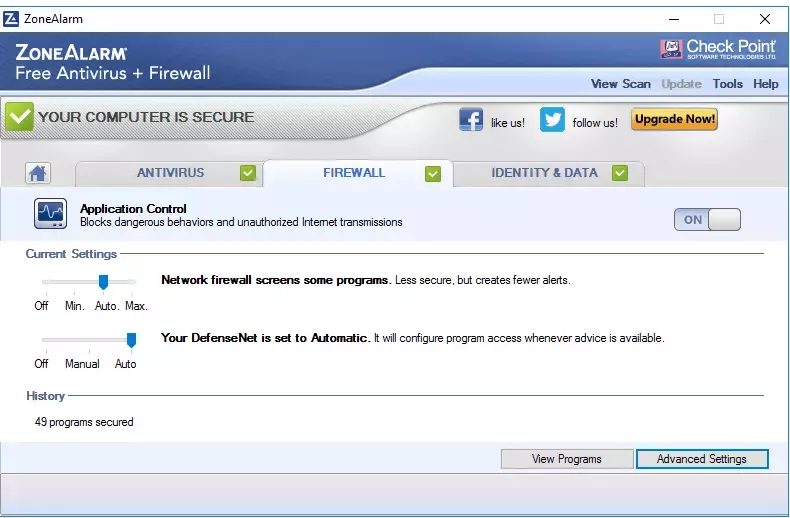The height and width of the screenshot is (518, 790).
Task: Open the Scan menu
Action: tap(636, 84)
